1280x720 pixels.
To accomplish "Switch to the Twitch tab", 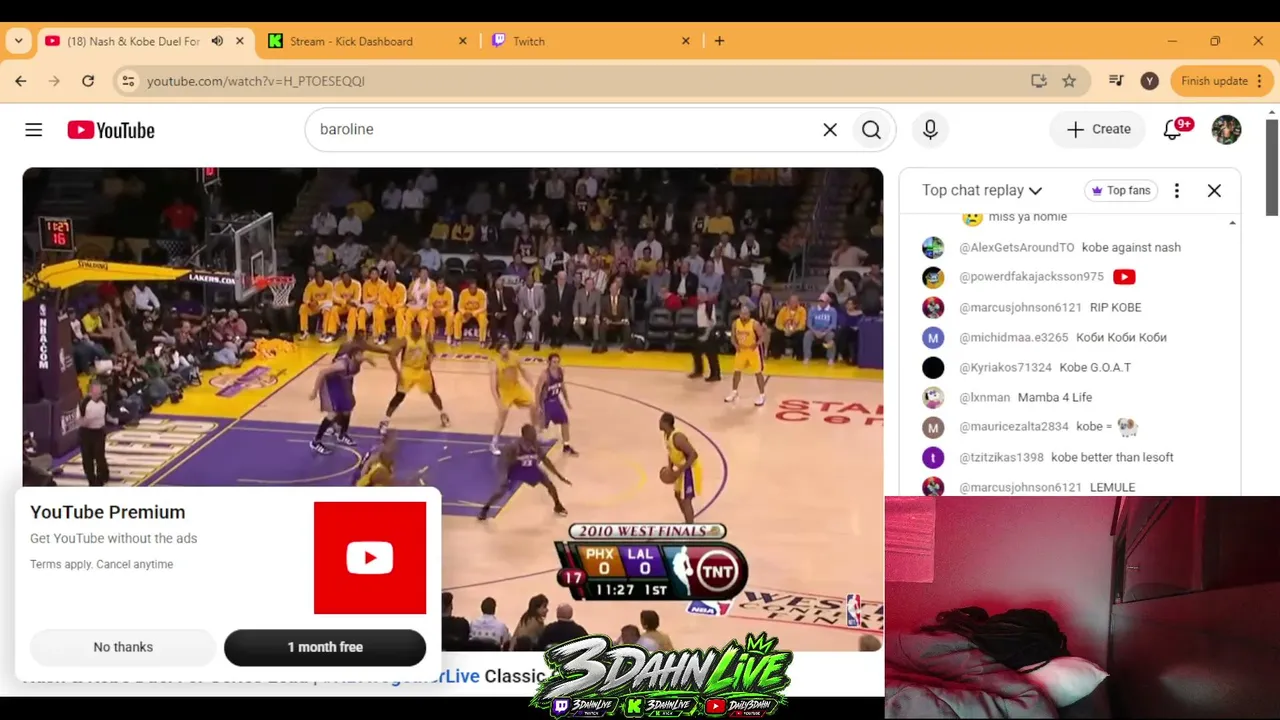I will pos(529,41).
